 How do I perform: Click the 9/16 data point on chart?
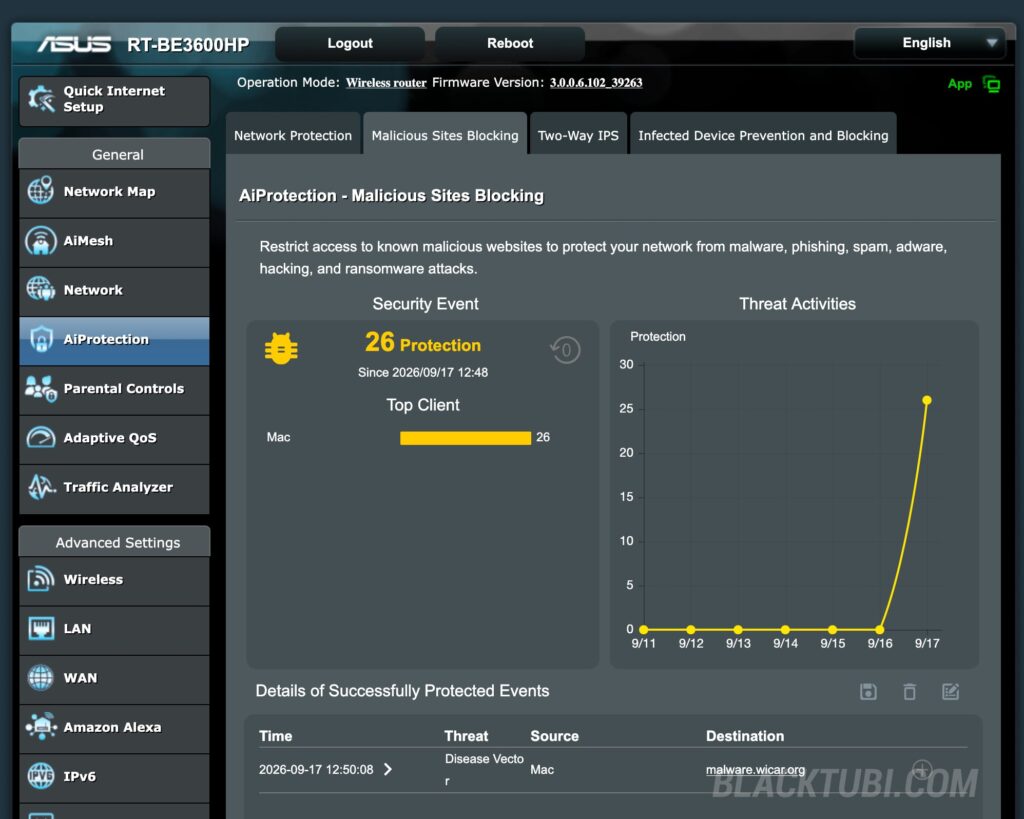click(x=880, y=630)
